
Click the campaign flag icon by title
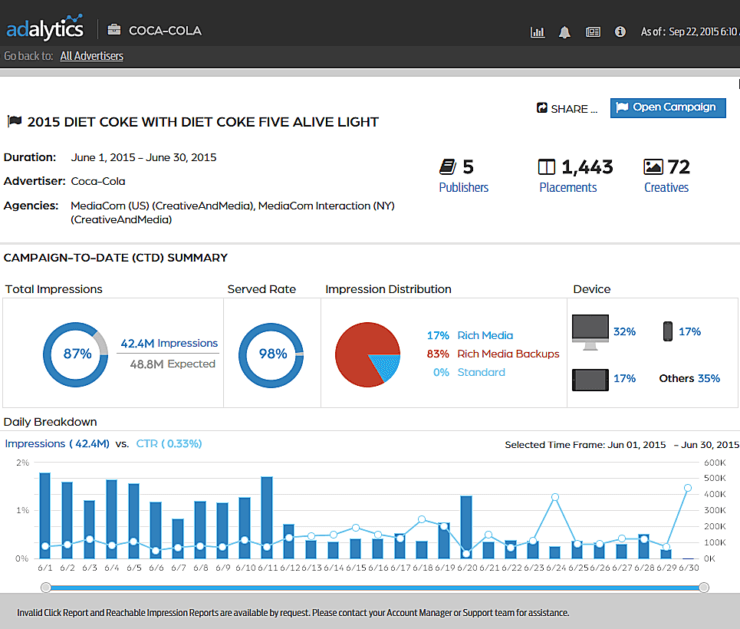click(x=15, y=121)
